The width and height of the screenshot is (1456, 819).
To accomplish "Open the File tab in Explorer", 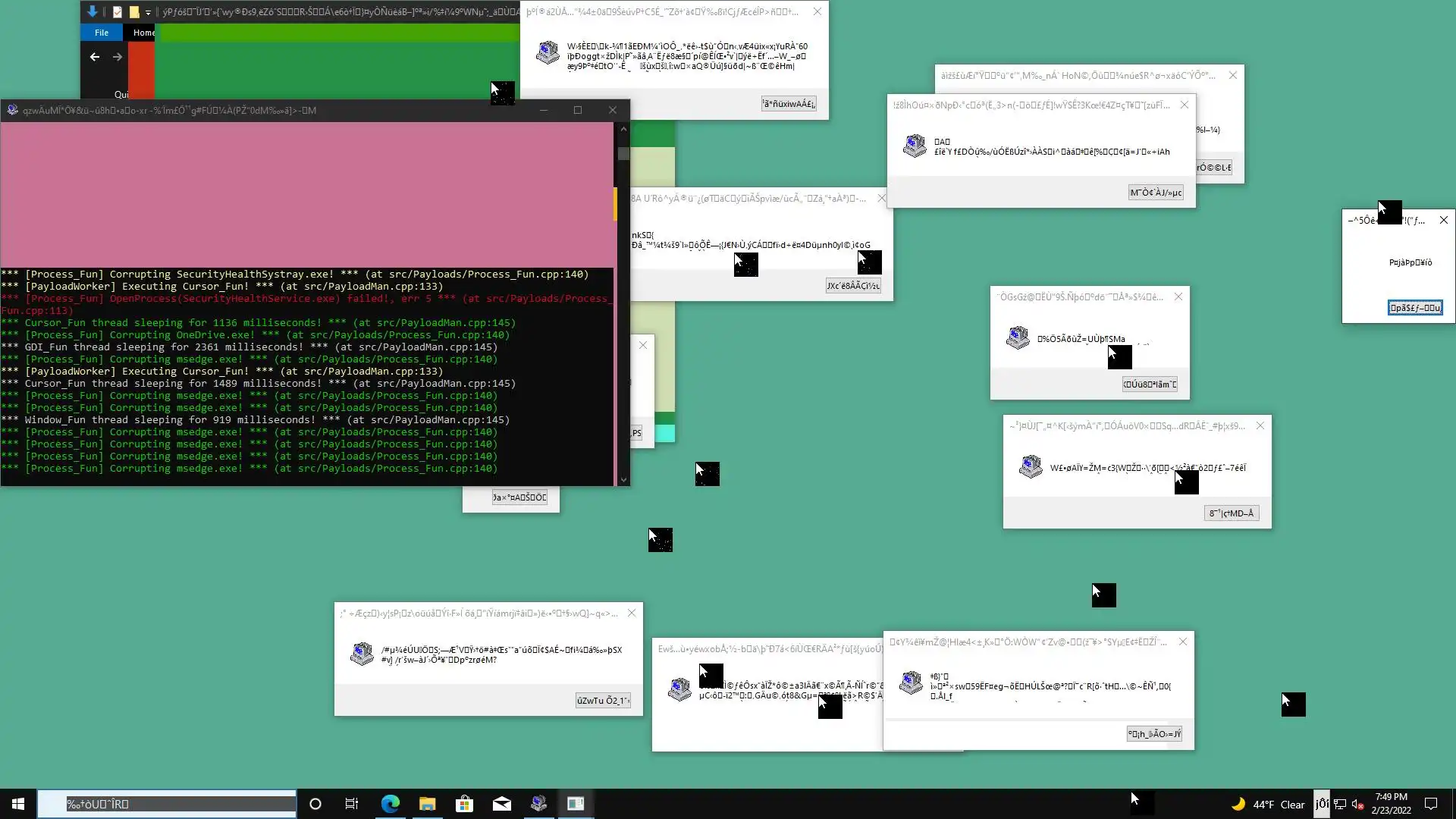I will tap(102, 33).
